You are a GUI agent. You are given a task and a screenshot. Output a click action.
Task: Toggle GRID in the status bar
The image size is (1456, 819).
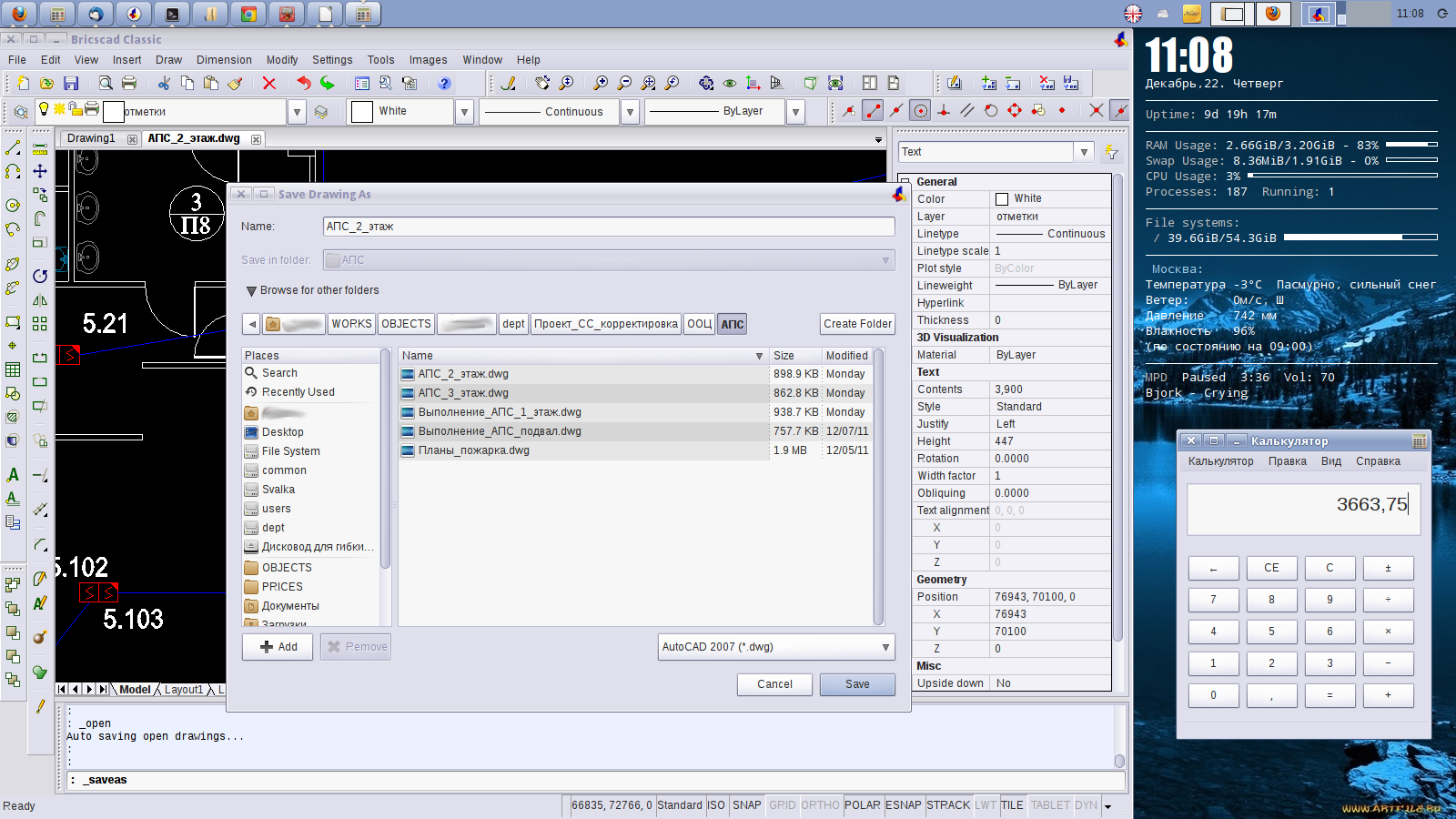(782, 805)
